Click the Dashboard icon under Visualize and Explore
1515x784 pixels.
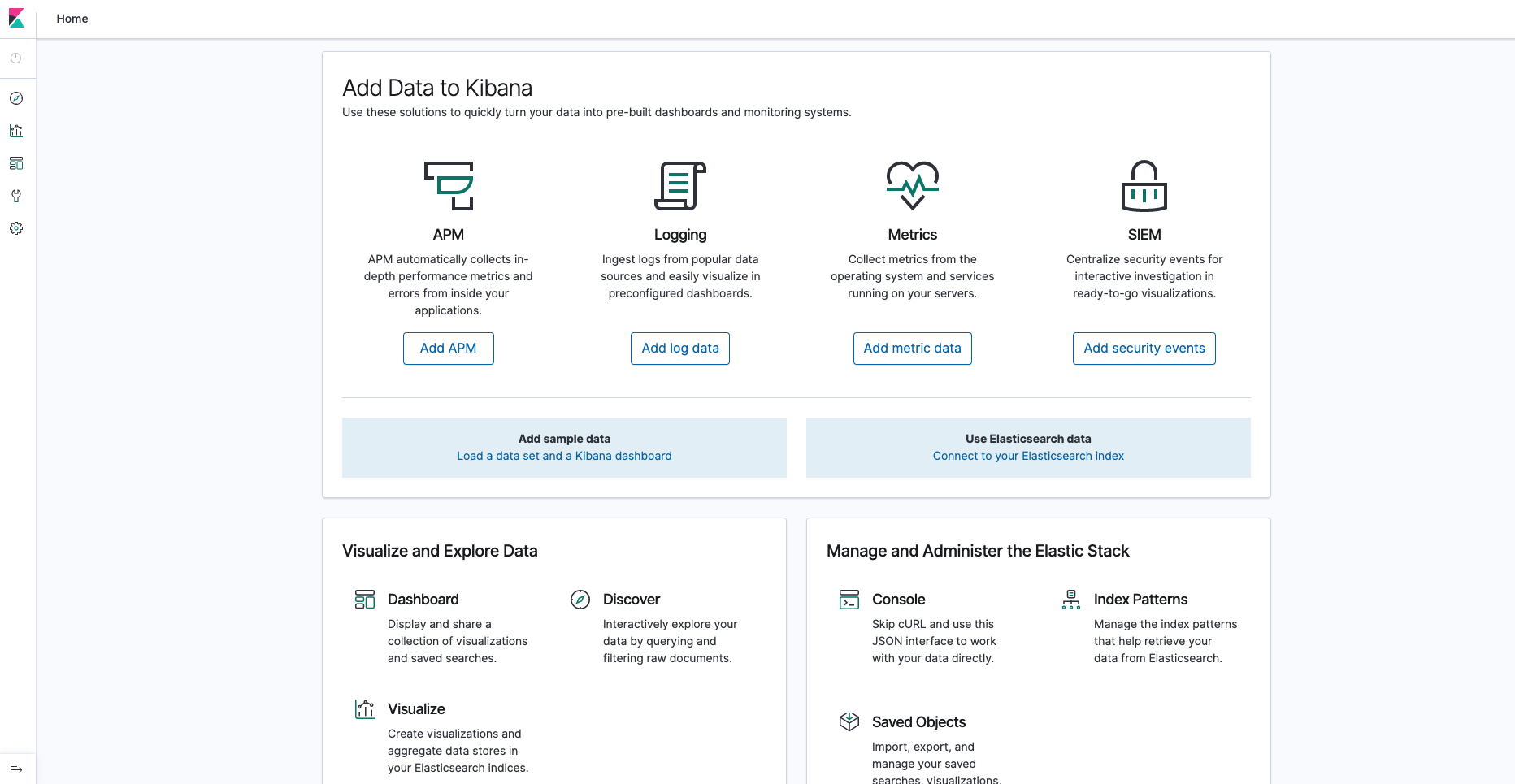point(365,600)
